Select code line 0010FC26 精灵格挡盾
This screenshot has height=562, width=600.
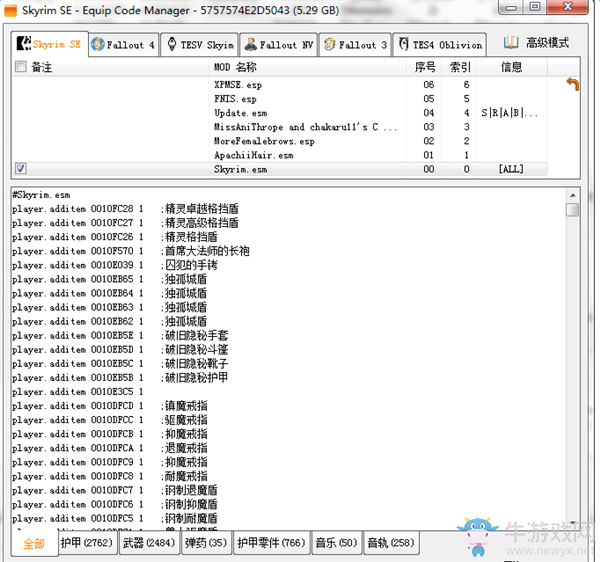(x=115, y=237)
